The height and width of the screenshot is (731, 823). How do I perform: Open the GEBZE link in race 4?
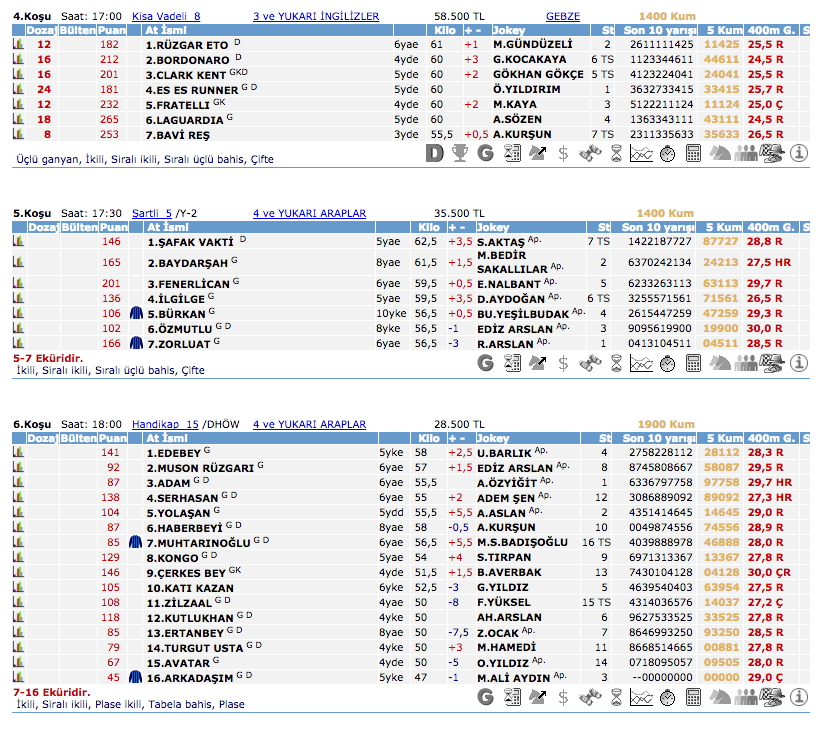click(562, 17)
